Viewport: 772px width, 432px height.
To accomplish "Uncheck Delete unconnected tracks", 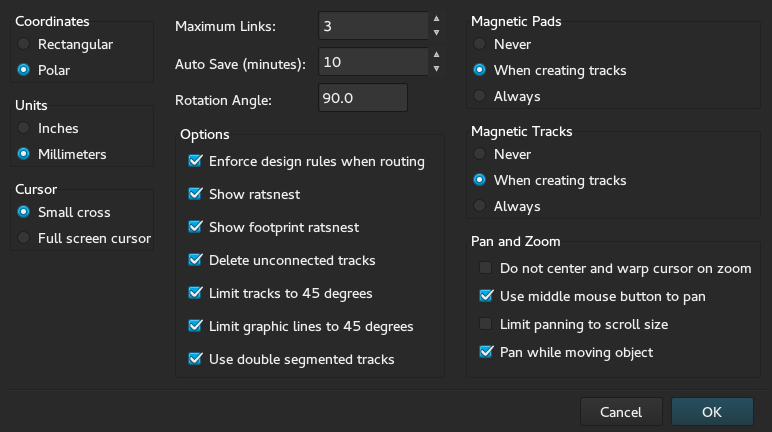I will (x=196, y=260).
